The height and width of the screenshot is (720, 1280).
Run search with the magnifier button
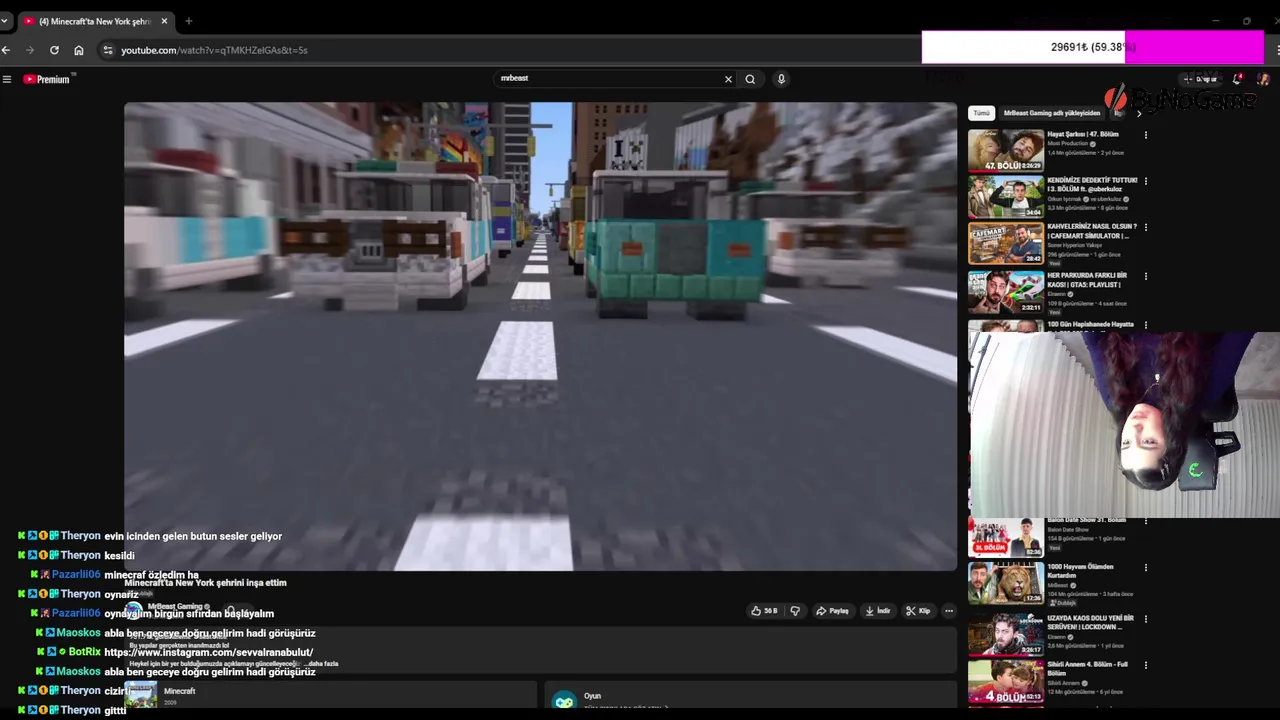coord(750,79)
